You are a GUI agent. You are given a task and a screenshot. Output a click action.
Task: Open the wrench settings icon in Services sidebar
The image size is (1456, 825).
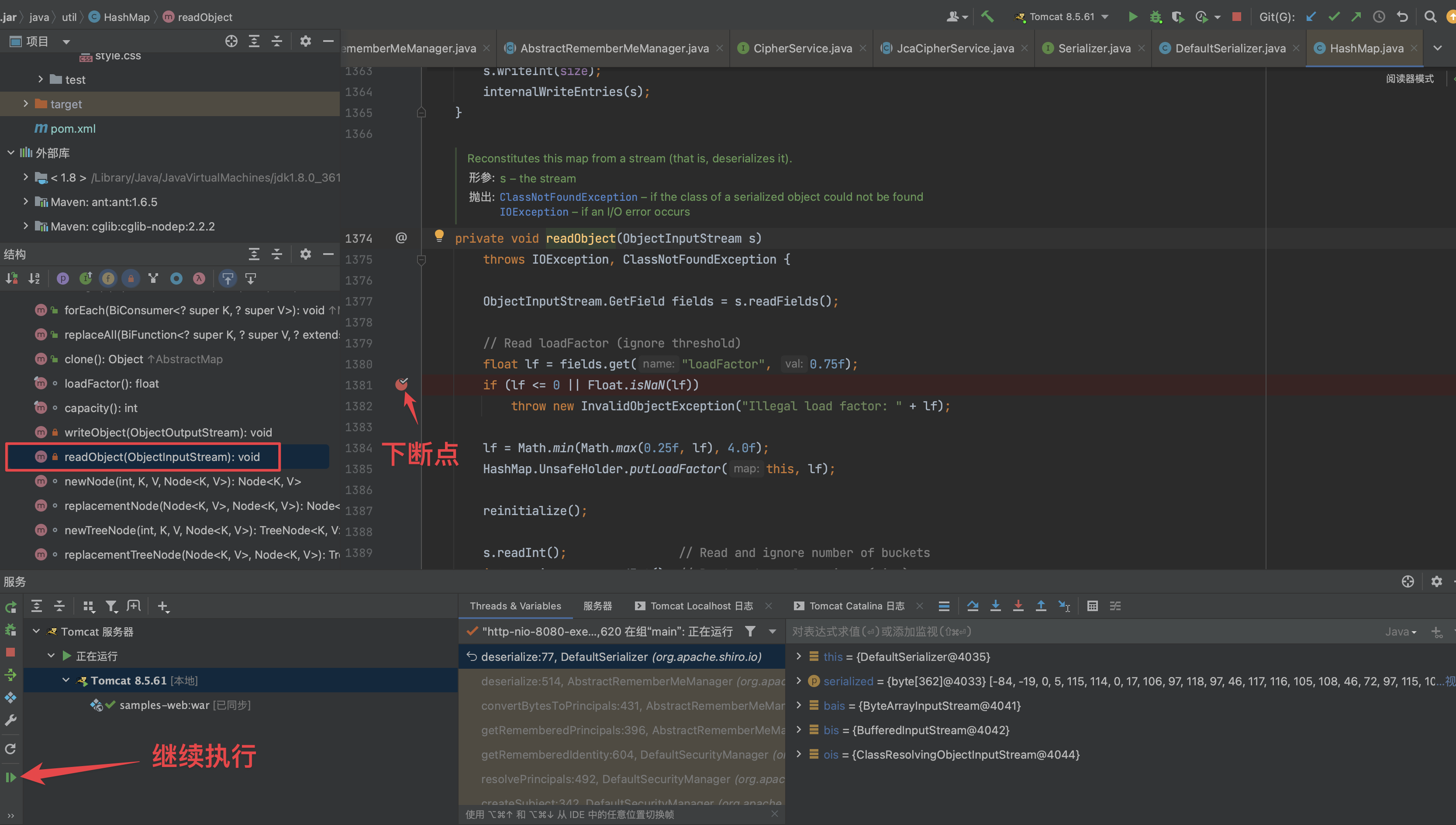[10, 720]
